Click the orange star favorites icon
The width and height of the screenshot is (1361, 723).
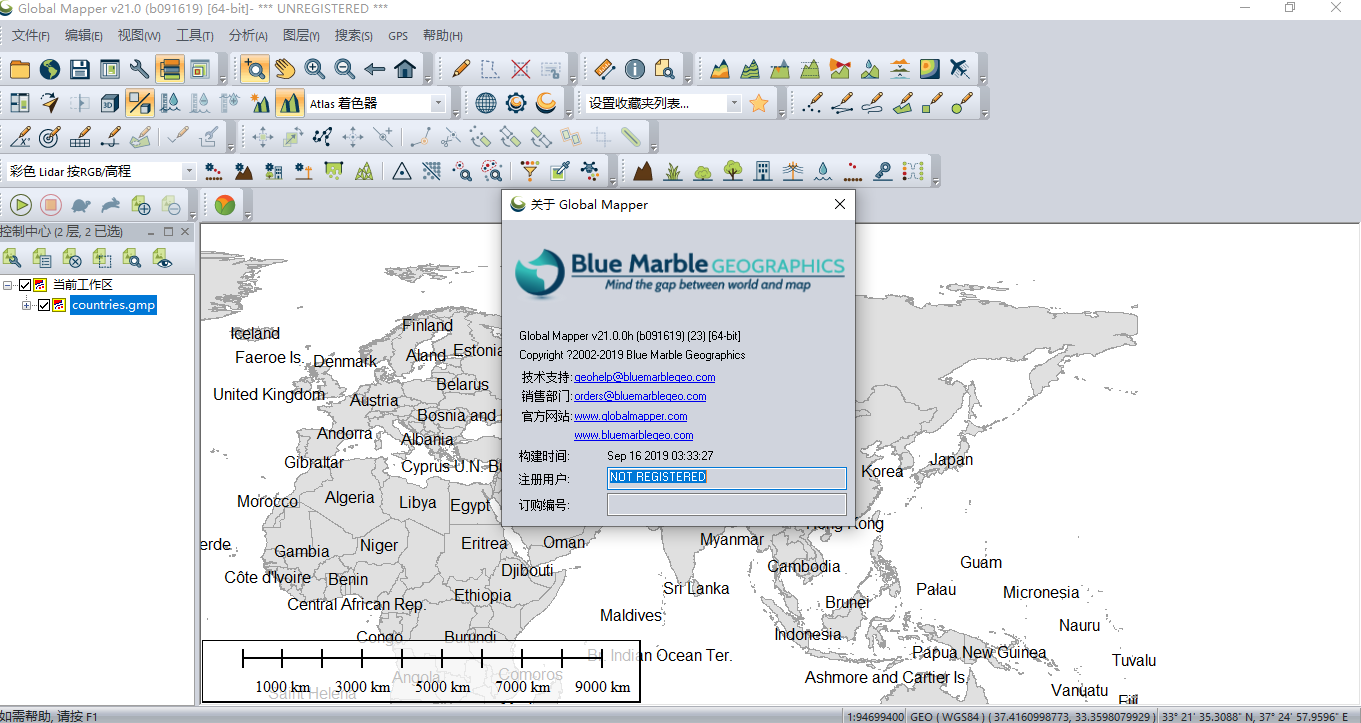tap(759, 102)
